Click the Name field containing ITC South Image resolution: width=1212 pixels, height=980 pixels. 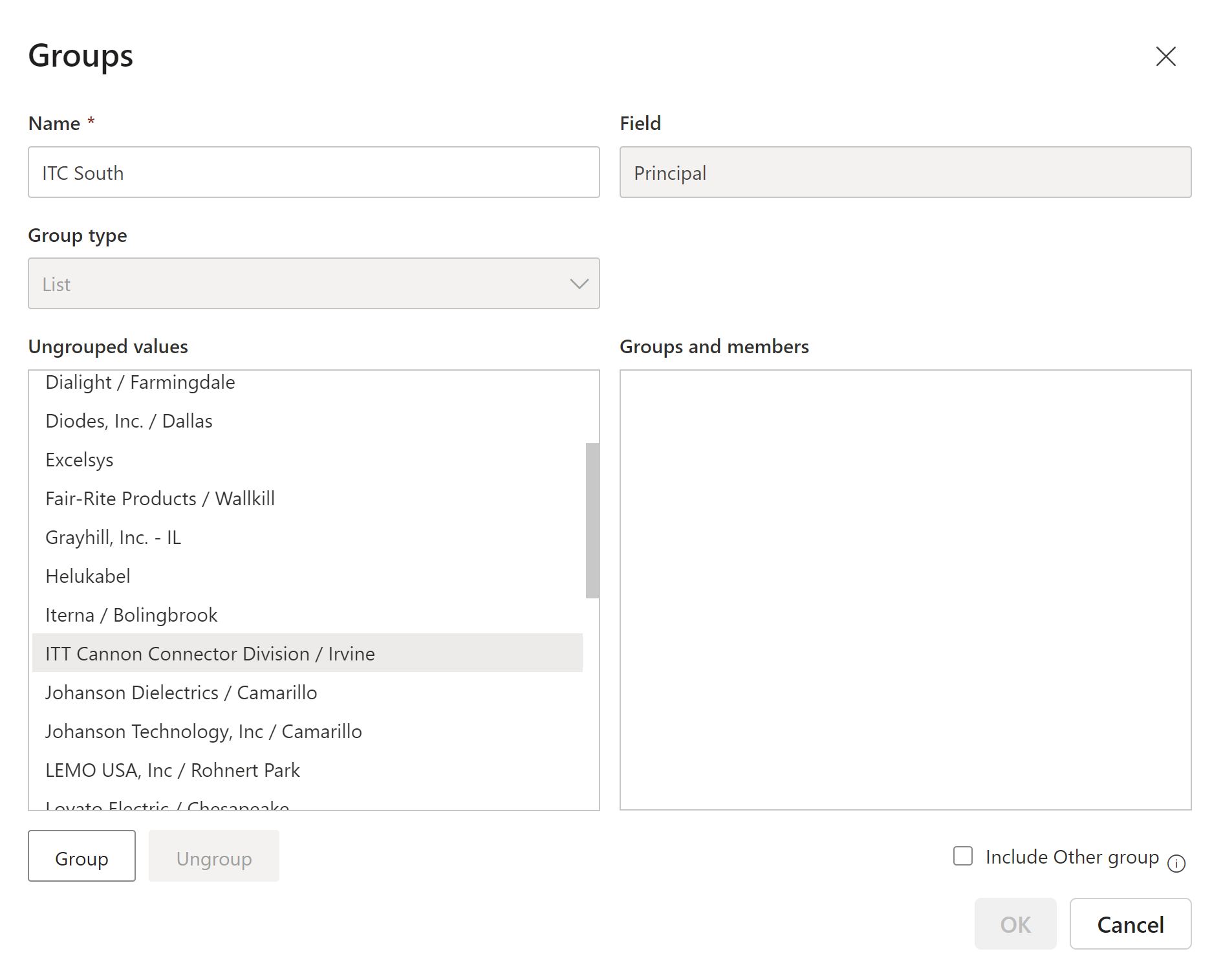point(314,172)
